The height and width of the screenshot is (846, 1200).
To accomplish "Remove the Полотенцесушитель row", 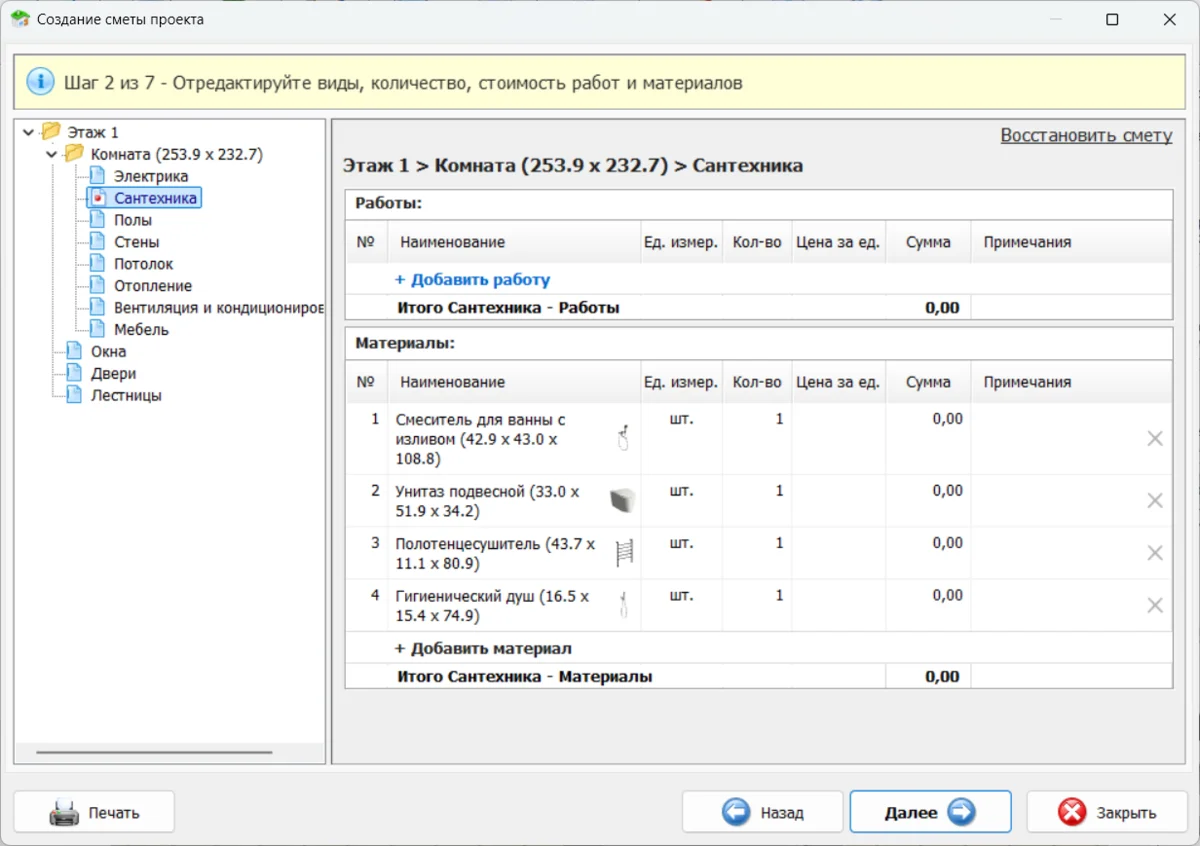I will (1155, 553).
